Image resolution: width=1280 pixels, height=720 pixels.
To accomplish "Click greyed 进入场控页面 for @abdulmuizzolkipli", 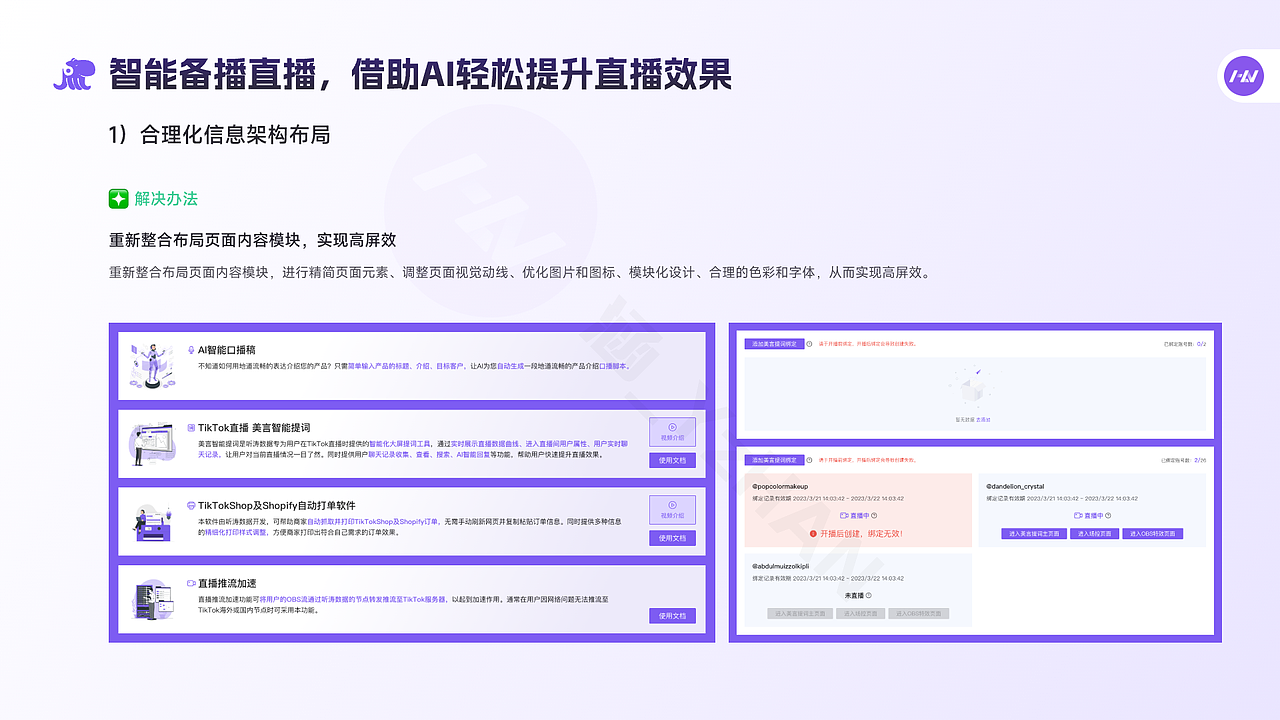I will pos(861,613).
